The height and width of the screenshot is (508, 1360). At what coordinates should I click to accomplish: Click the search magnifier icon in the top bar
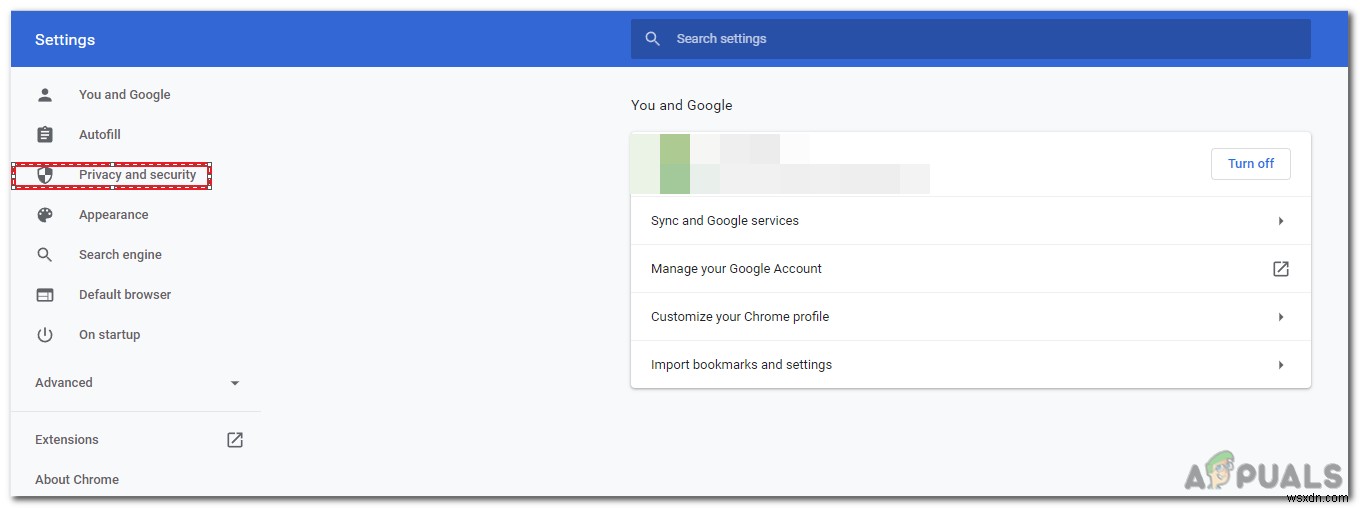pyautogui.click(x=653, y=39)
